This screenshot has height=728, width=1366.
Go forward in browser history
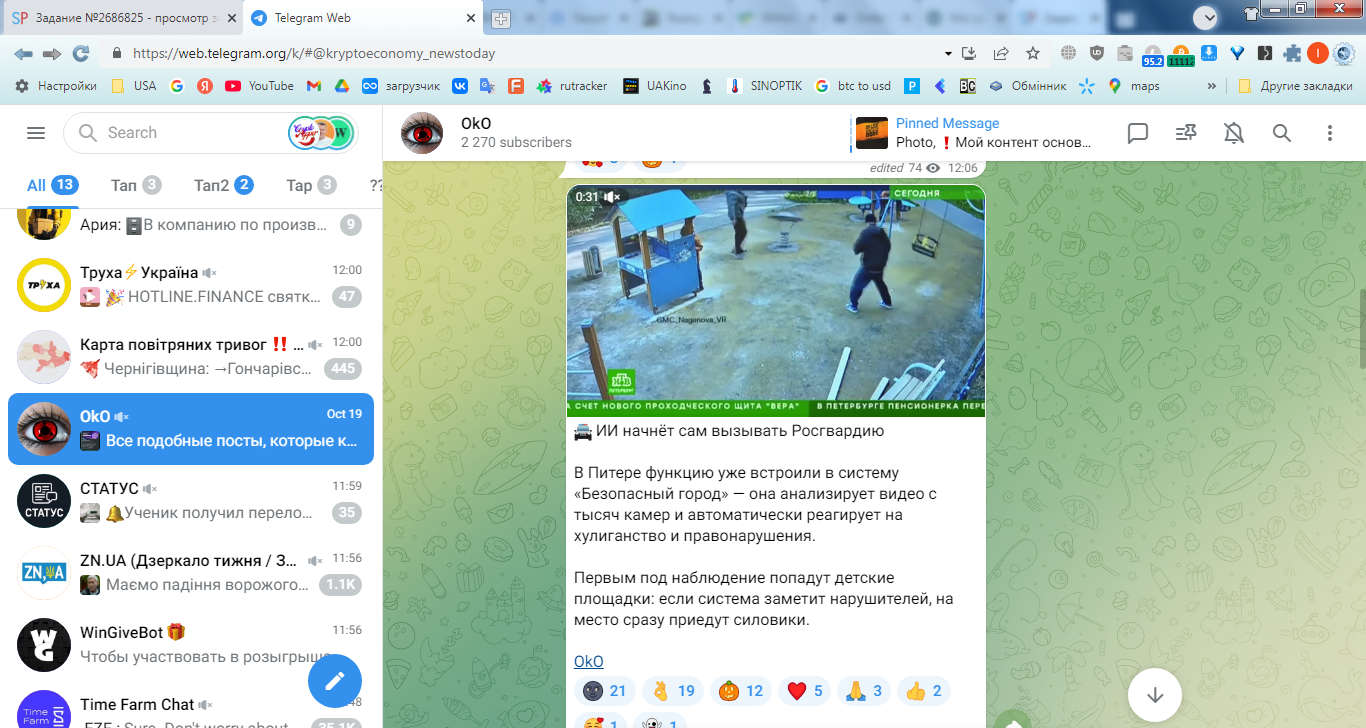click(52, 53)
